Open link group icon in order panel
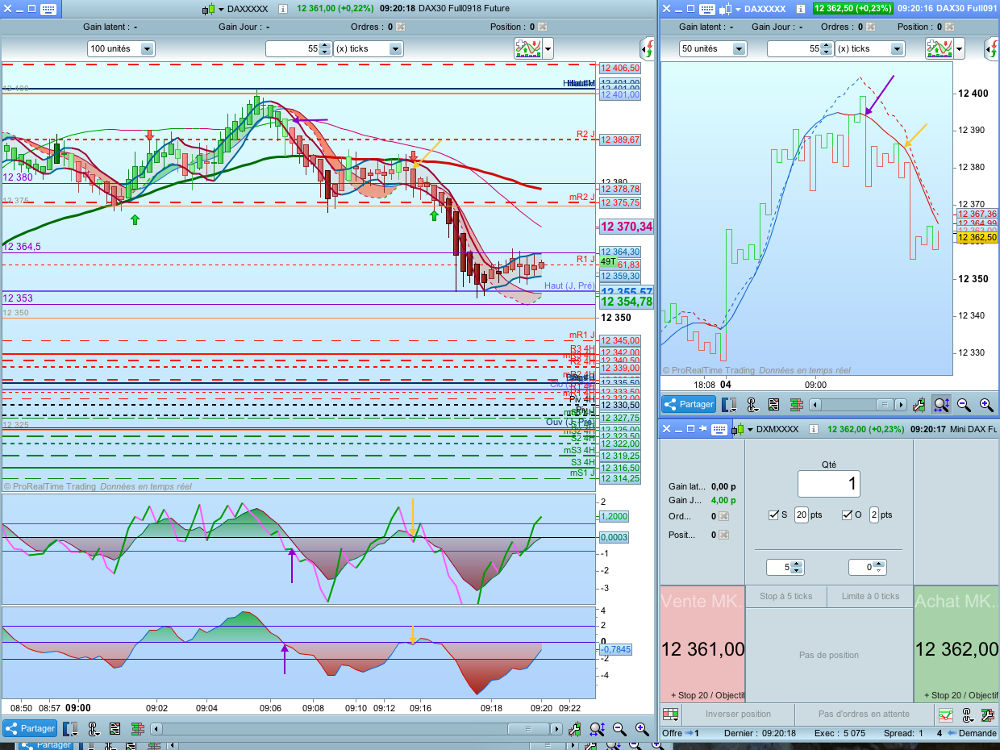This screenshot has height=750, width=1000. point(967,715)
